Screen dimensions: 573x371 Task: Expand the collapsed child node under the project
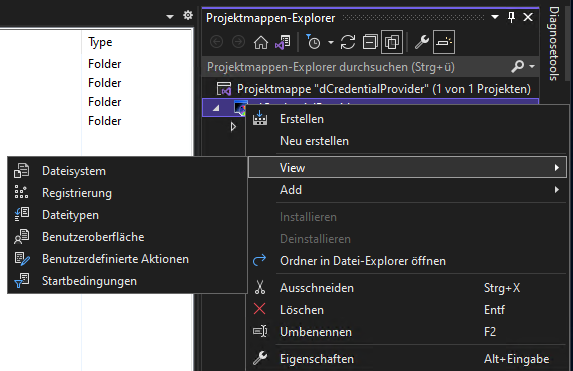tap(233, 127)
